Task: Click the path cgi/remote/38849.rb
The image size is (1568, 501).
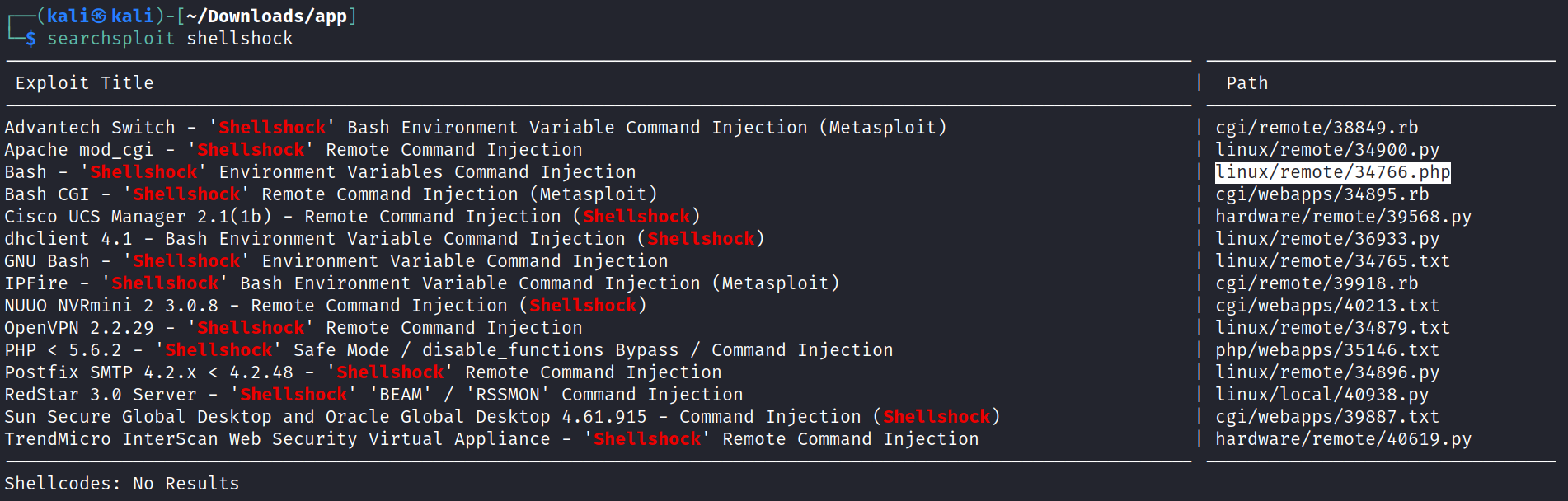Action: pyautogui.click(x=1317, y=128)
